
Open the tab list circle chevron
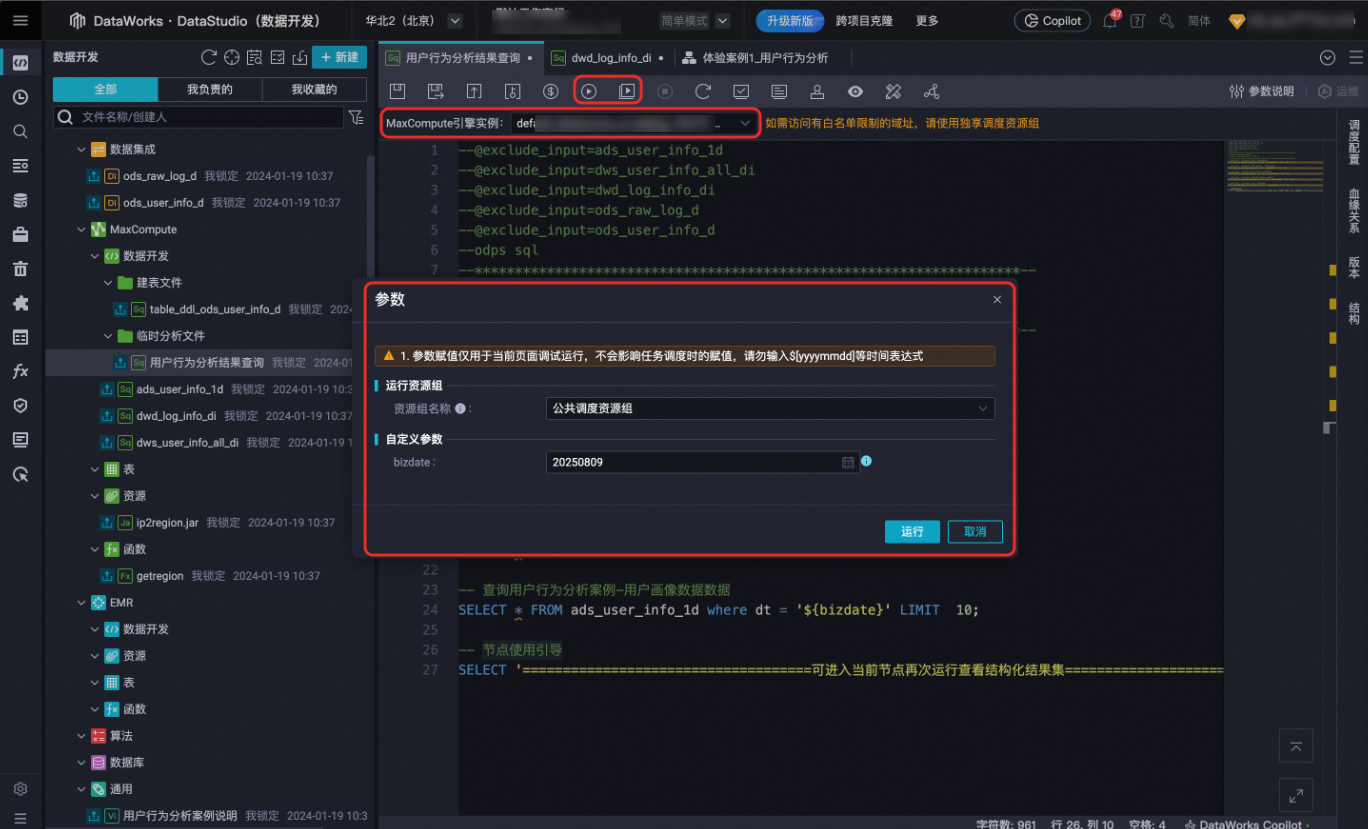click(x=1327, y=58)
